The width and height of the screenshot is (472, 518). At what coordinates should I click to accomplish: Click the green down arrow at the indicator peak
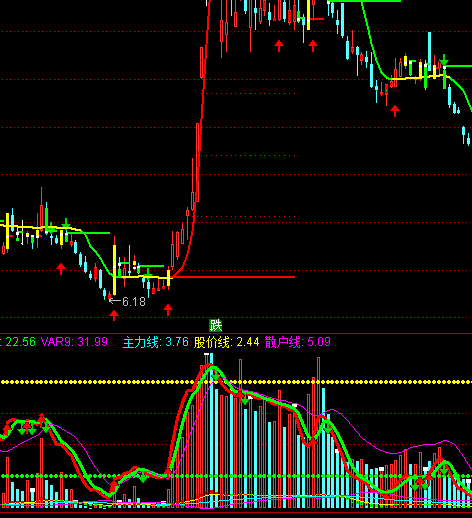[x=216, y=376]
